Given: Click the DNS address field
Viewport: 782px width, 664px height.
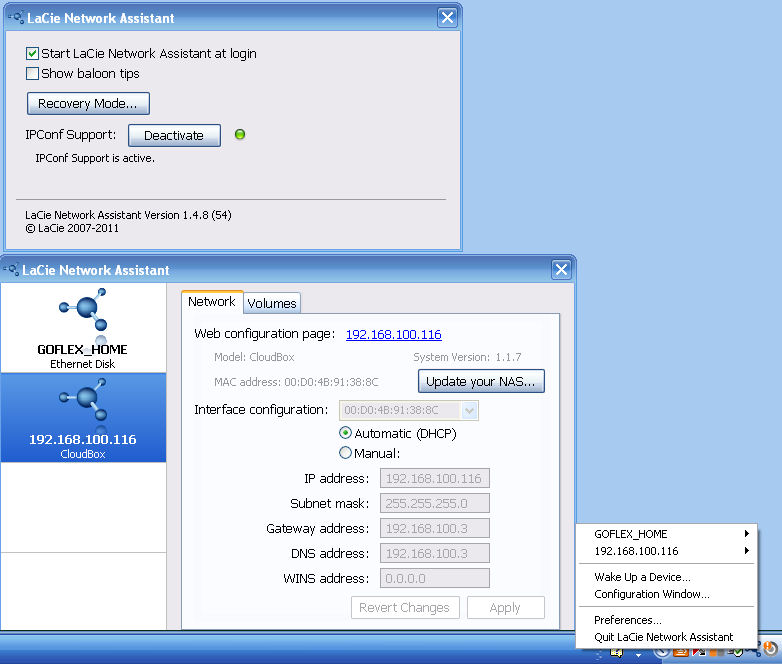Looking at the screenshot, I should point(435,553).
